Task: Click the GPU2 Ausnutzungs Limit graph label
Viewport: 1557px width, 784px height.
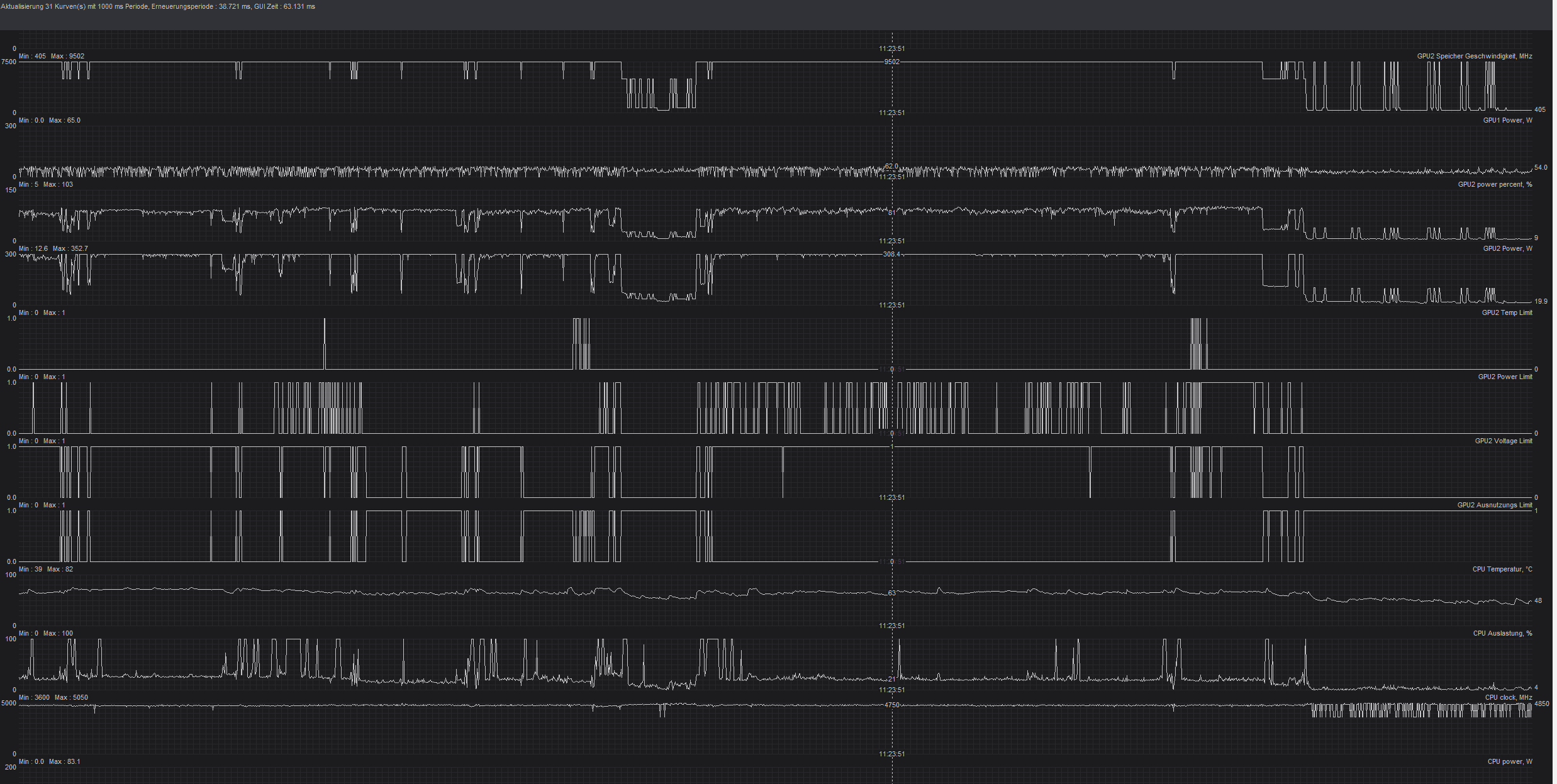Action: tap(1495, 505)
